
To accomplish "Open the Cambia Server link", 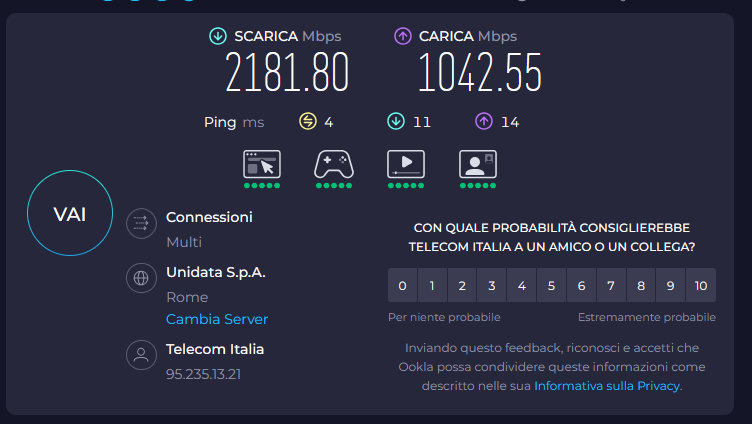I will tap(217, 320).
